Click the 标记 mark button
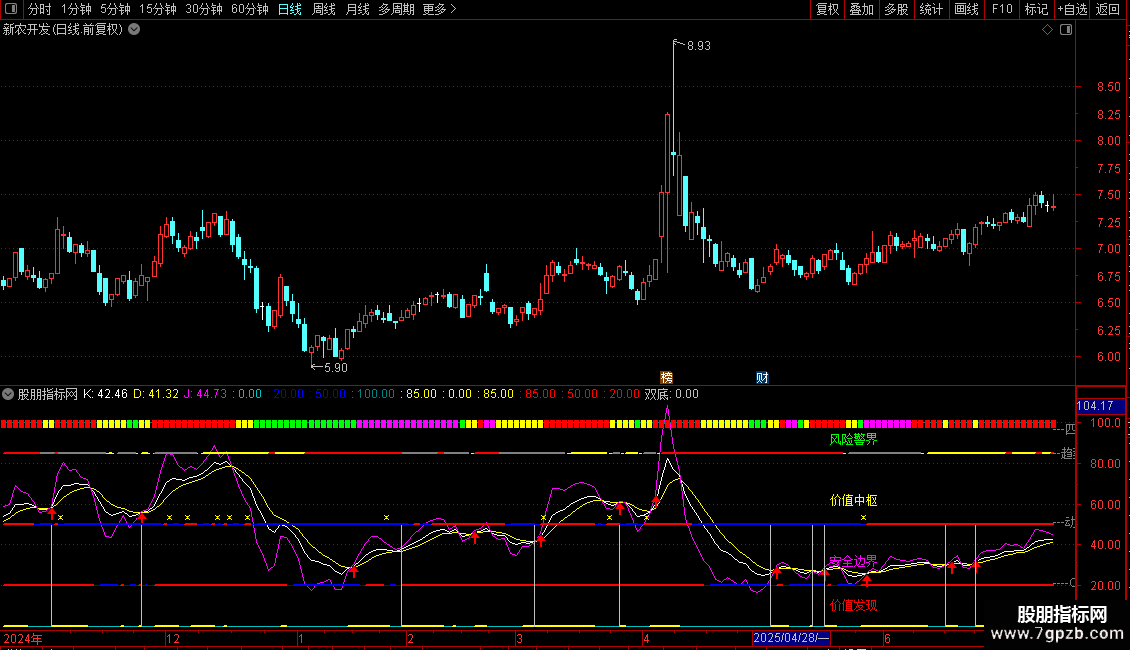 1036,9
